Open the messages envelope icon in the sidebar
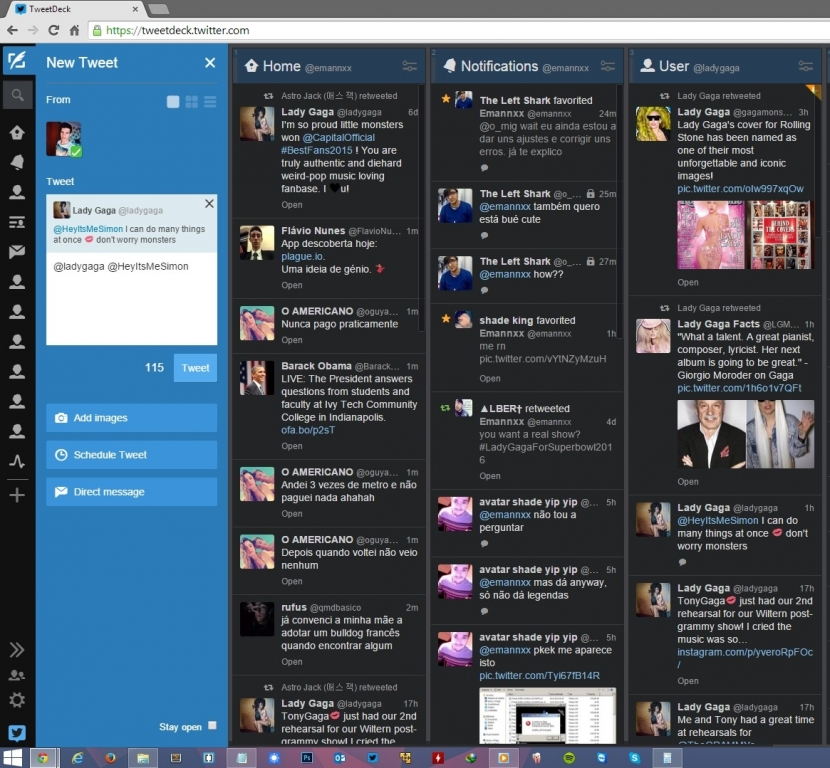 pos(17,251)
